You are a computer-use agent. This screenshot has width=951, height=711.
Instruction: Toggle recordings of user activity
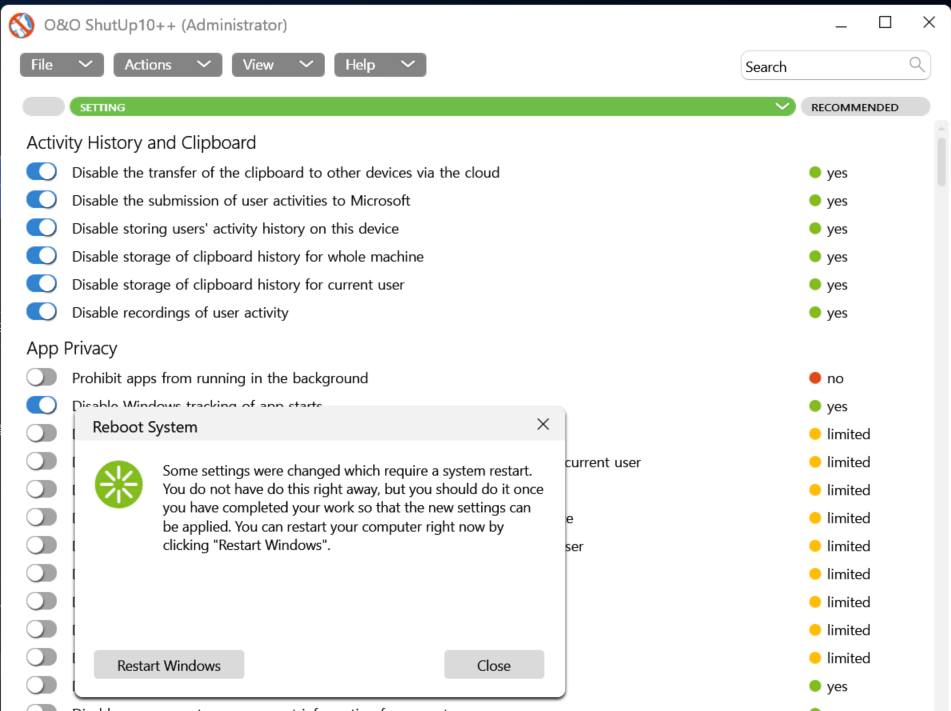pos(42,311)
